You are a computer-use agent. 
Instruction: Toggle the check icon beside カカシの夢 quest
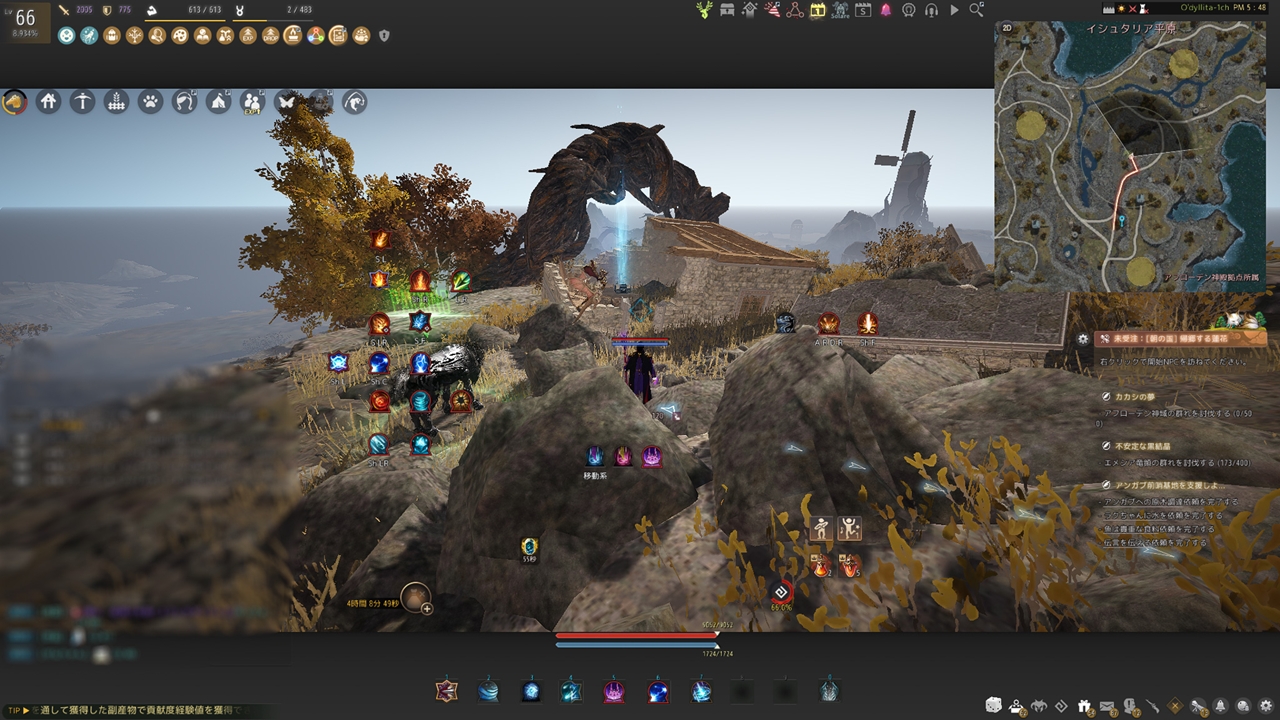point(1106,396)
